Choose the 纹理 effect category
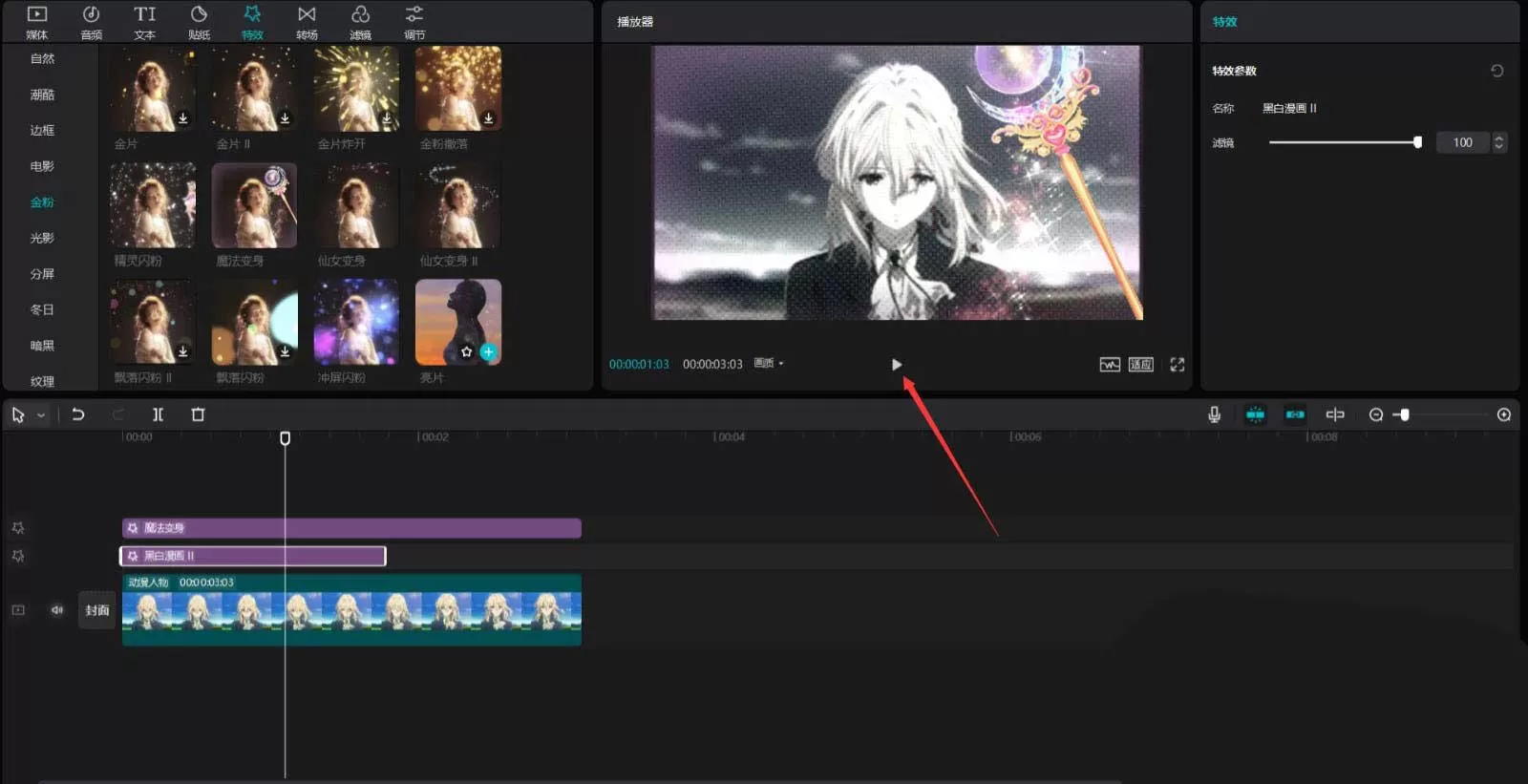Screen dimensions: 1528x784 [42, 381]
